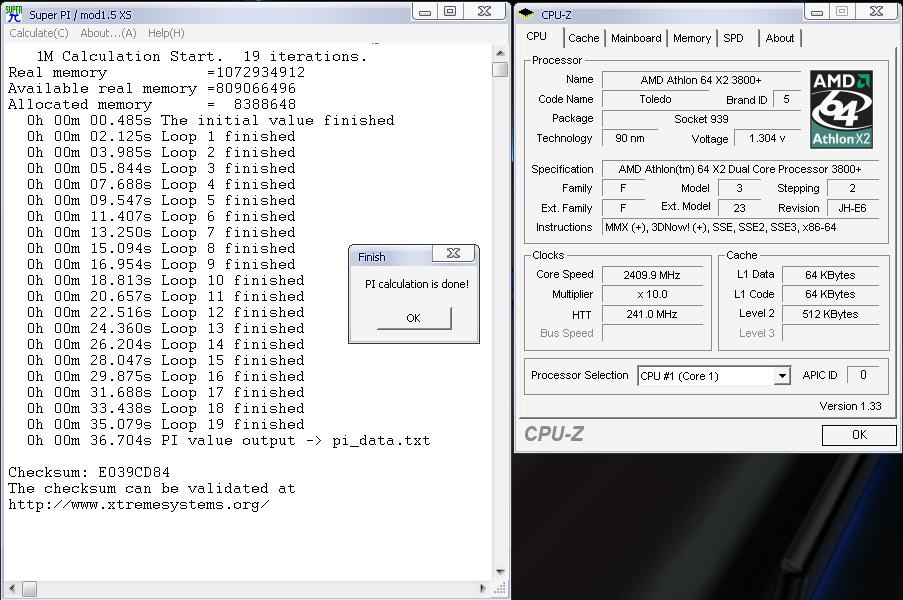The width and height of the screenshot is (903, 600).
Task: Click the Package value Socket 939
Action: [x=701, y=119]
